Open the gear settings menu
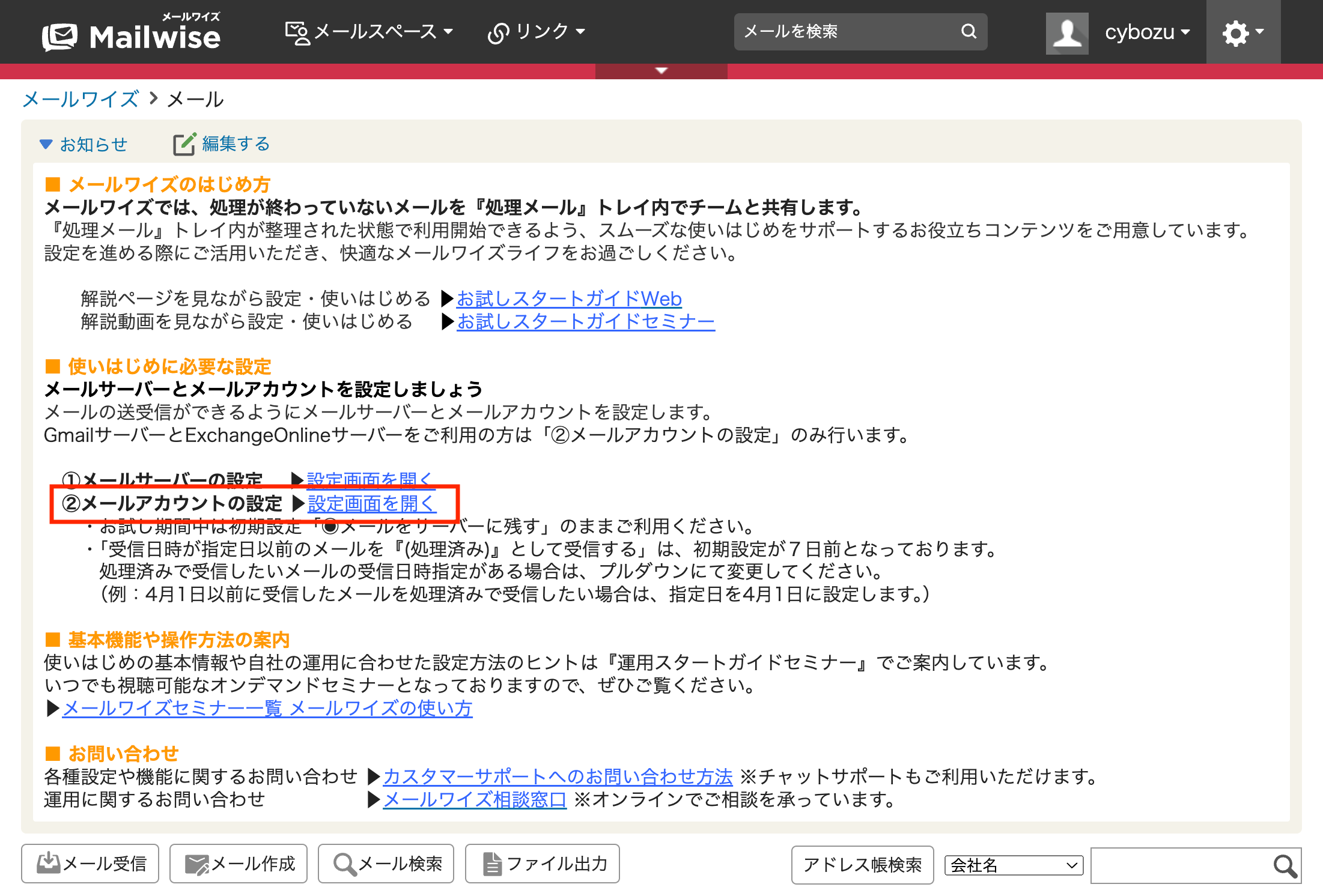The image size is (1323, 896). (1243, 32)
